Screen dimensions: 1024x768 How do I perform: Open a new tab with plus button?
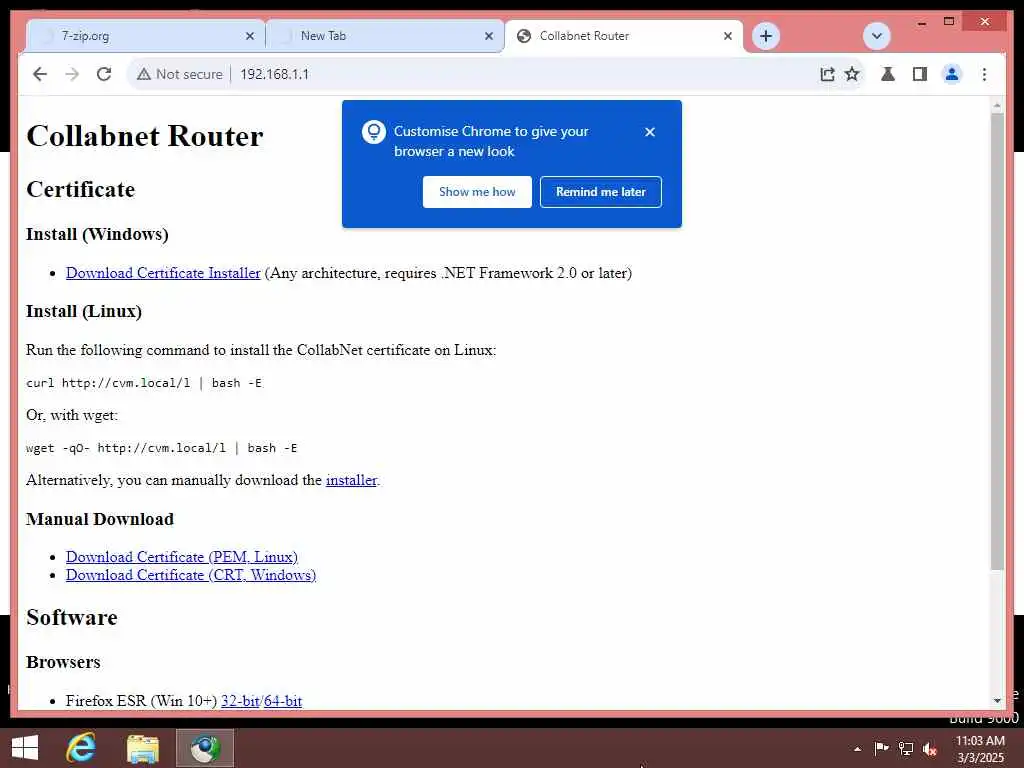pyautogui.click(x=766, y=35)
